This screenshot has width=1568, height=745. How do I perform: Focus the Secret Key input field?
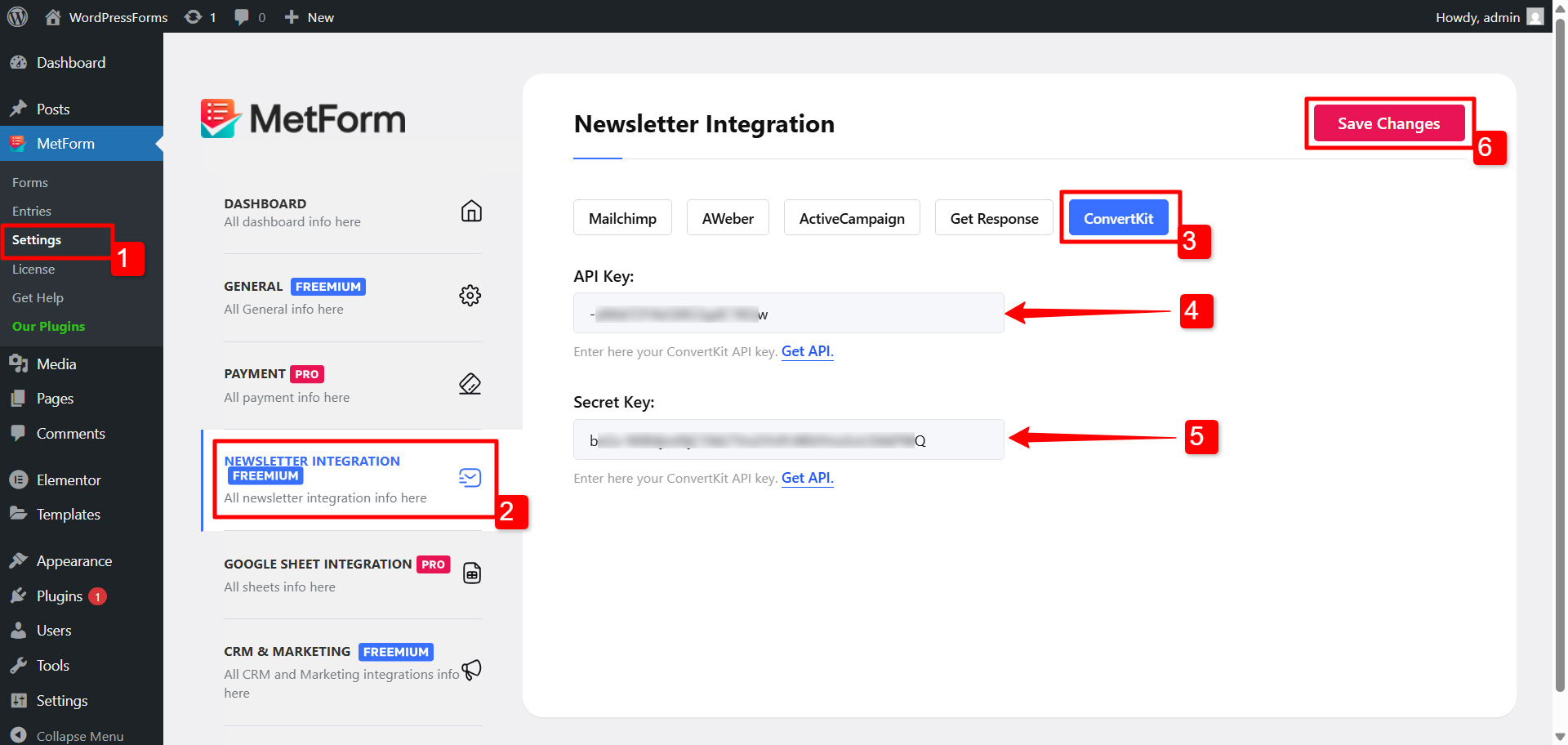[x=788, y=439]
